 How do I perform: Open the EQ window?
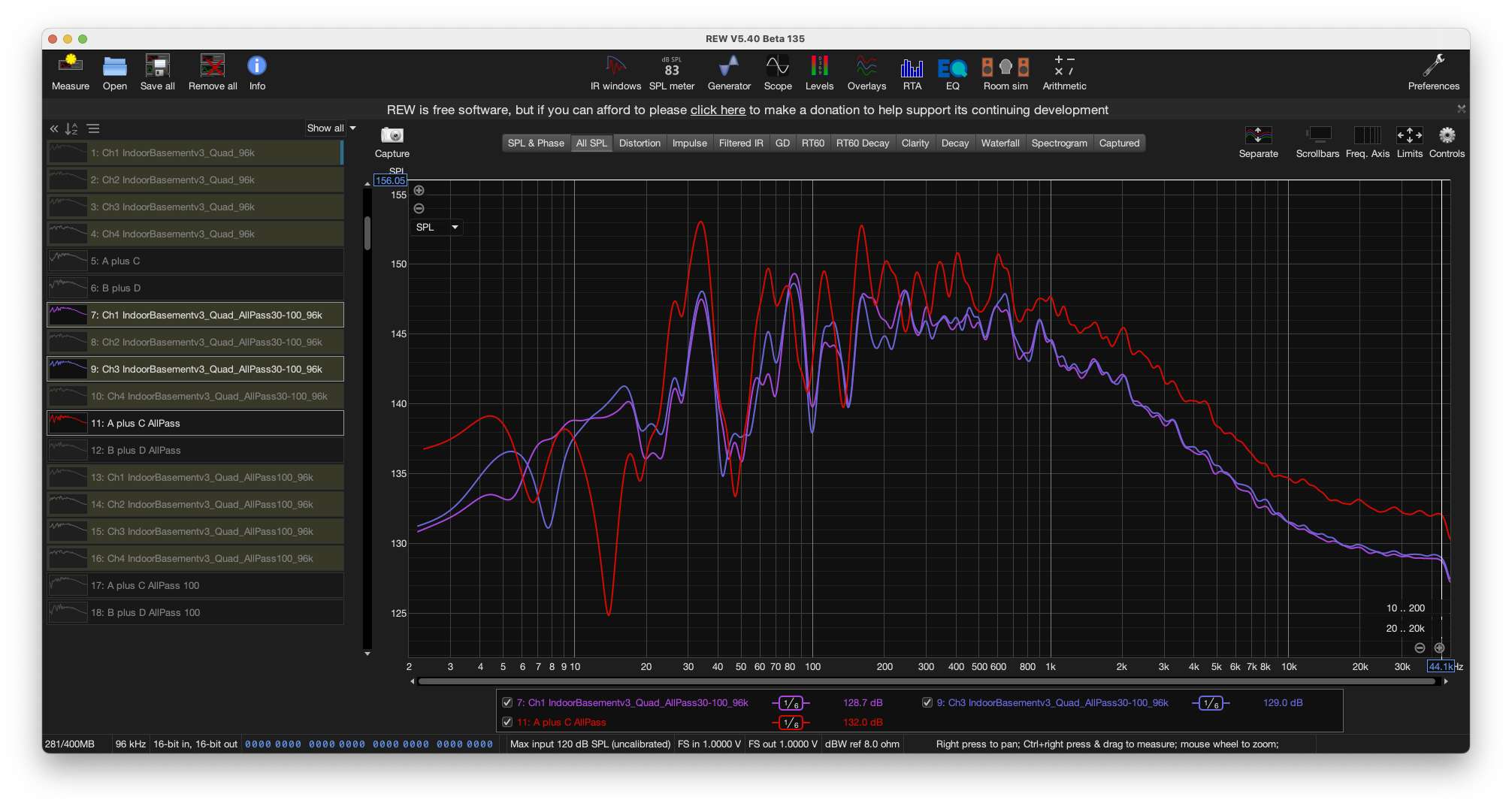pos(952,73)
